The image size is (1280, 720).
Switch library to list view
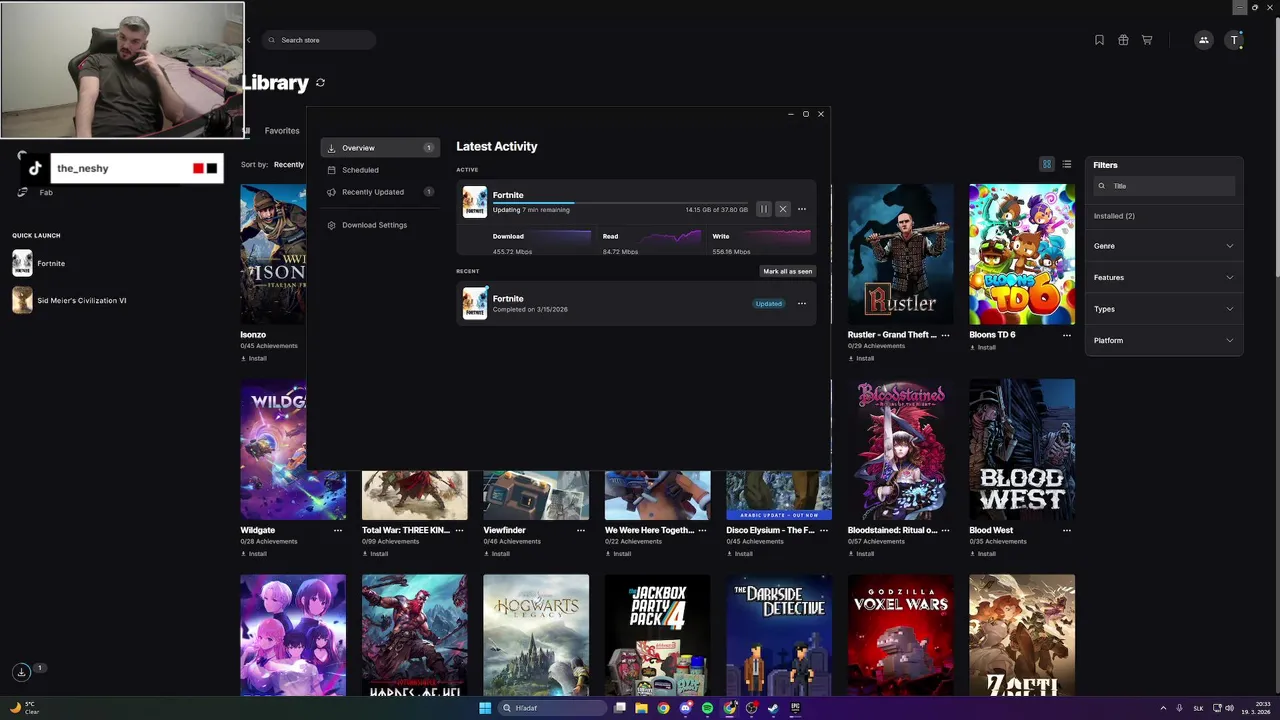point(1067,164)
